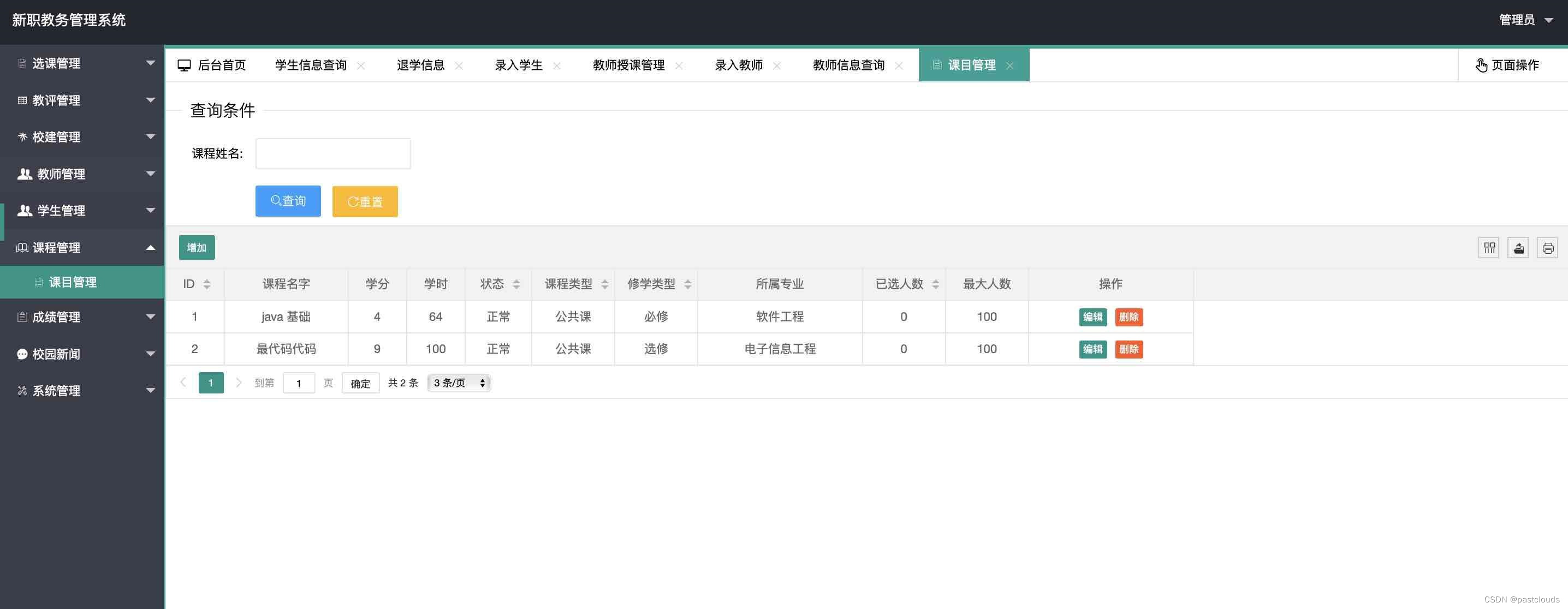Image resolution: width=1568 pixels, height=609 pixels.
Task: Sort by 课程类型 column arrows
Action: (604, 284)
